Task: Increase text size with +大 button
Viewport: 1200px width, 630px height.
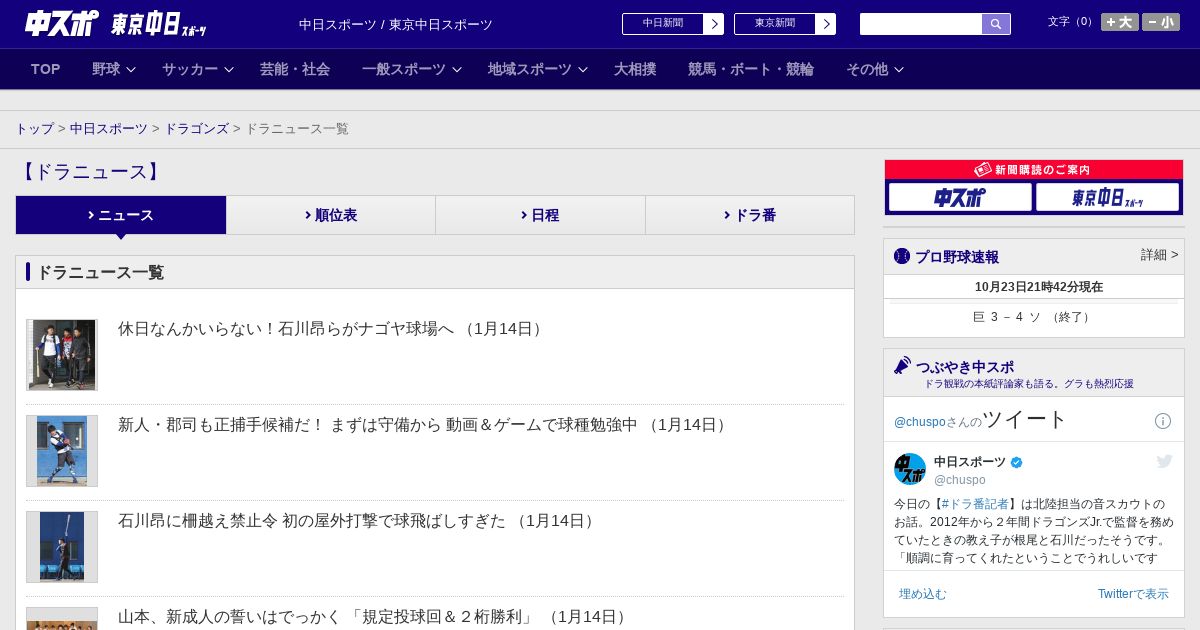Action: (1120, 22)
